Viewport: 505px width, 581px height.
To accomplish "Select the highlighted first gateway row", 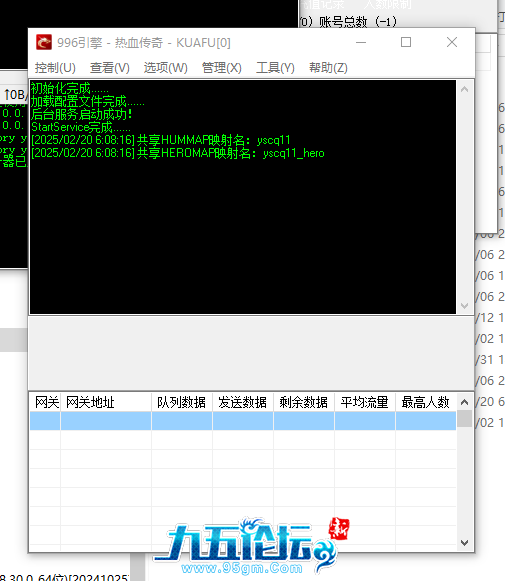I will pyautogui.click(x=243, y=421).
